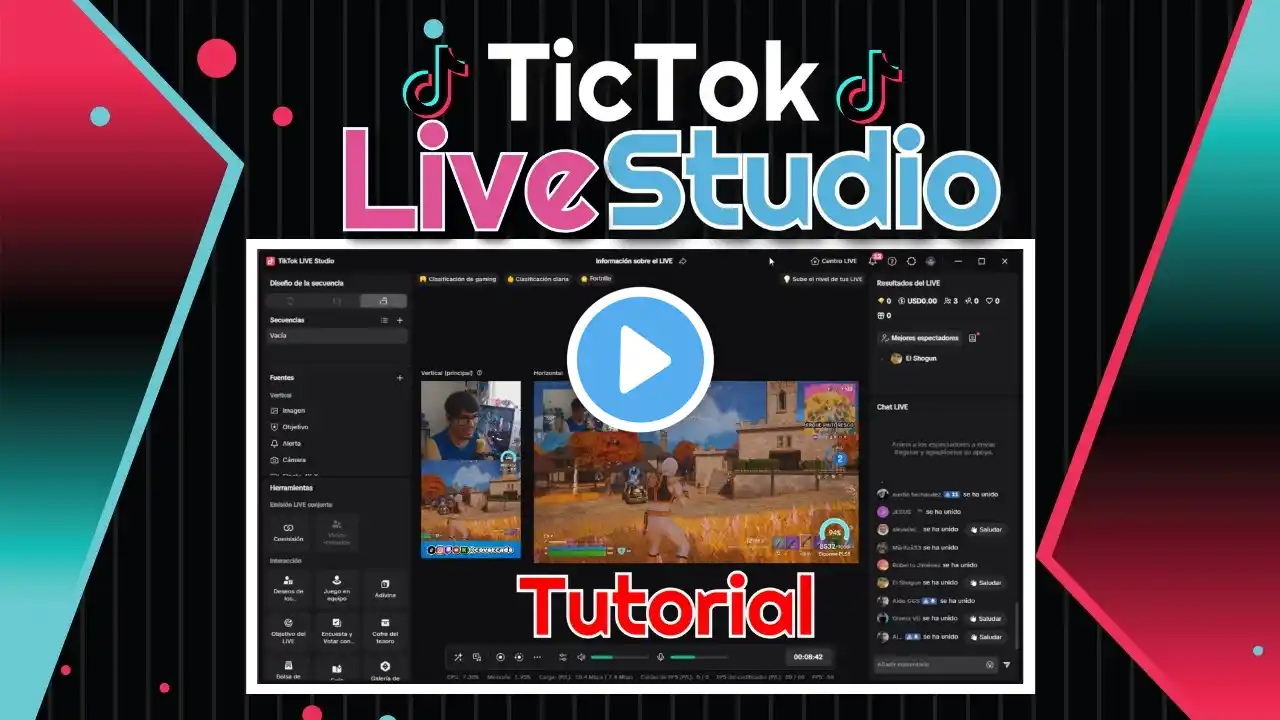Open the Deseos de los... tool

(x=288, y=586)
